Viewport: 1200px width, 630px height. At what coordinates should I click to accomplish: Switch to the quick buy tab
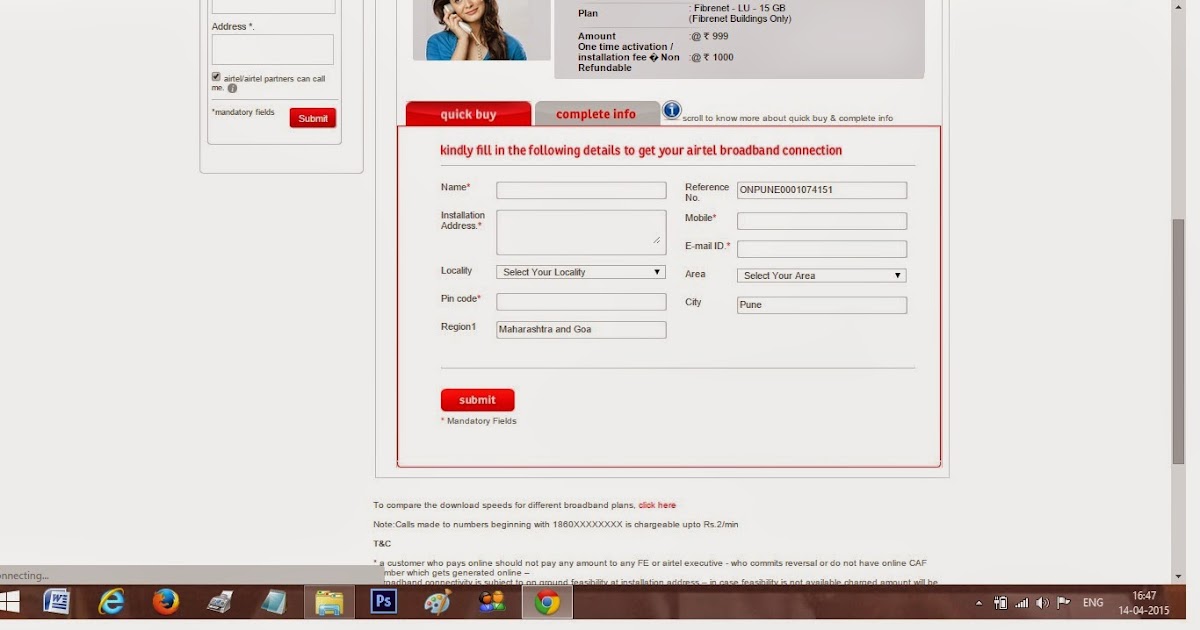click(468, 114)
